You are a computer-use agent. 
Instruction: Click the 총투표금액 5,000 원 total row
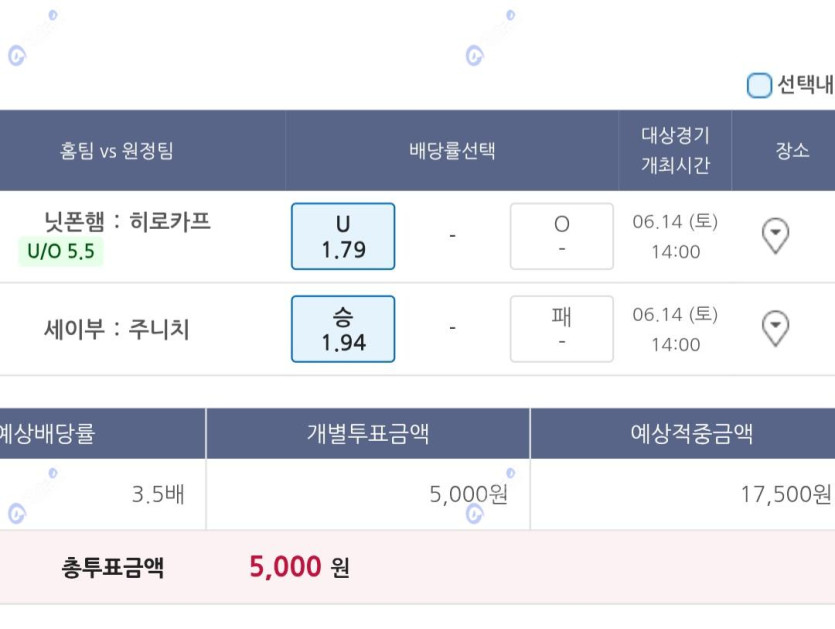418,567
